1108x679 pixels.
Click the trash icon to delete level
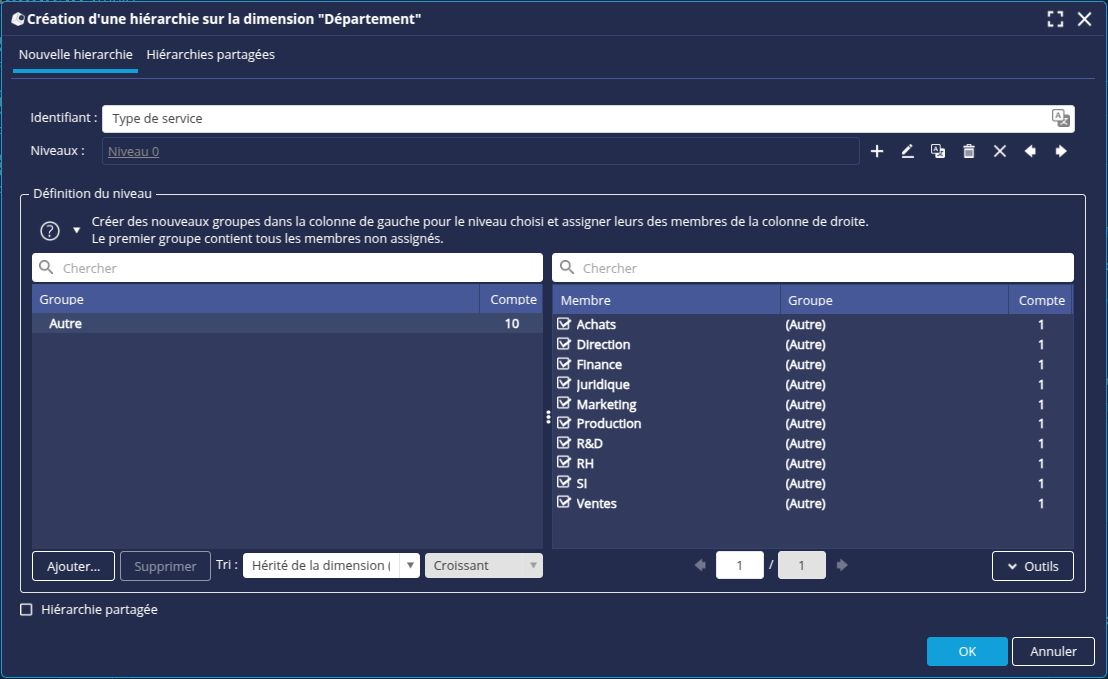point(968,151)
